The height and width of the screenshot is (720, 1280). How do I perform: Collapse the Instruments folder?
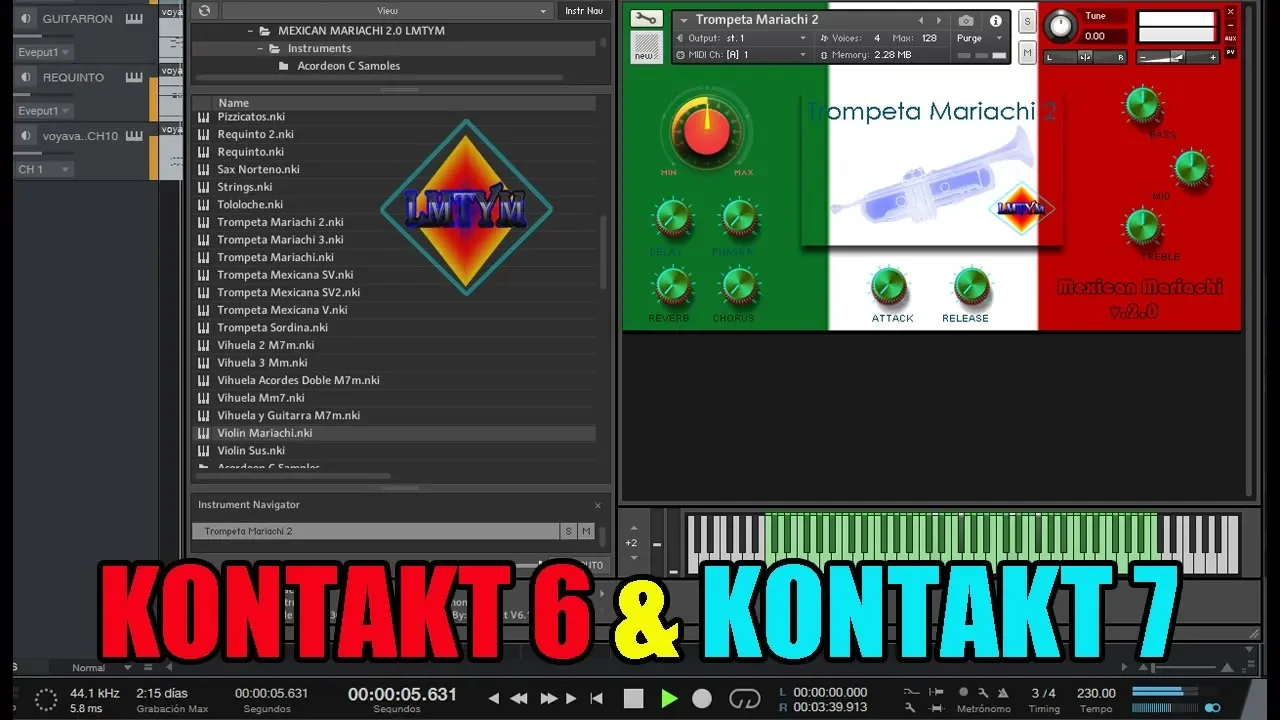(260, 49)
